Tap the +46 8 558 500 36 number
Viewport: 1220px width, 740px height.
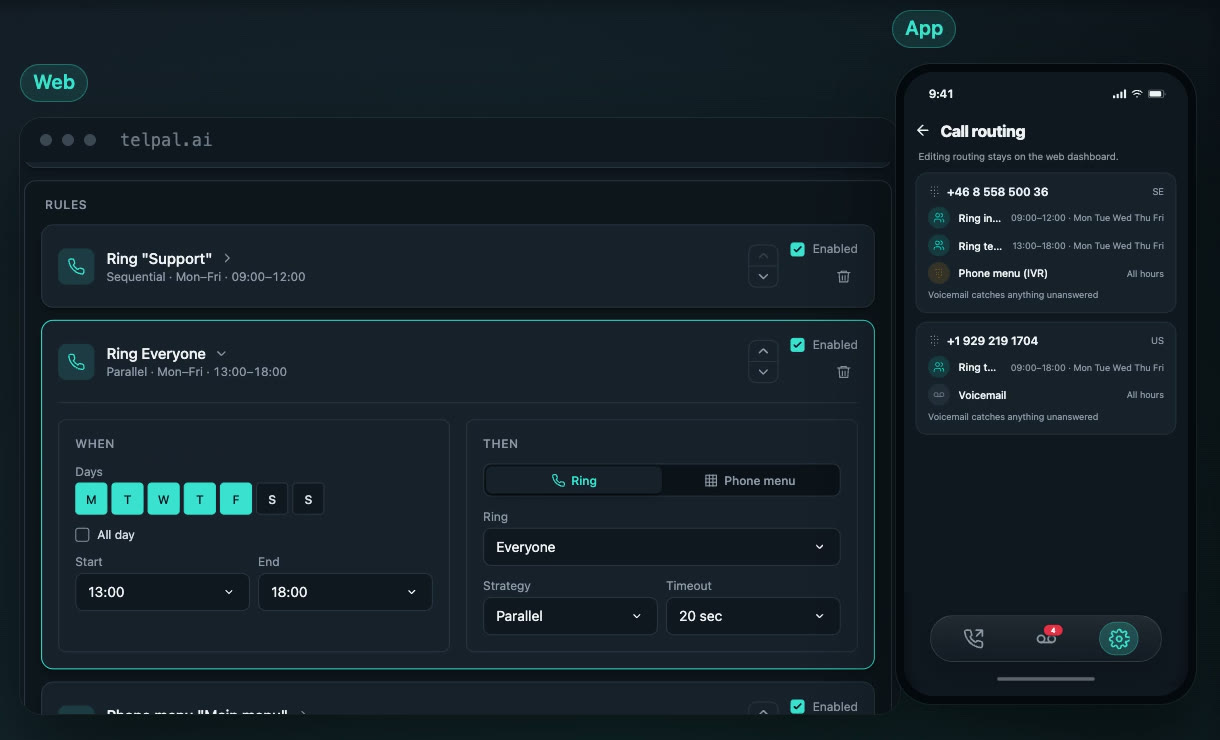click(x=997, y=192)
